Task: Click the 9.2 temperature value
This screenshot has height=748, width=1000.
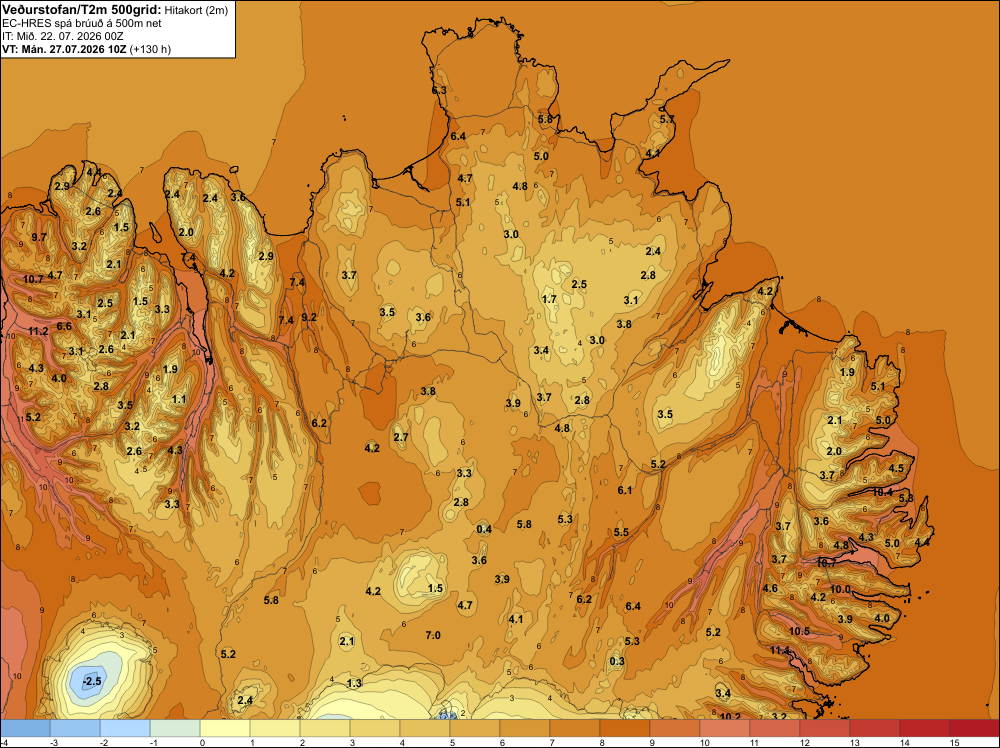Action: coord(309,317)
